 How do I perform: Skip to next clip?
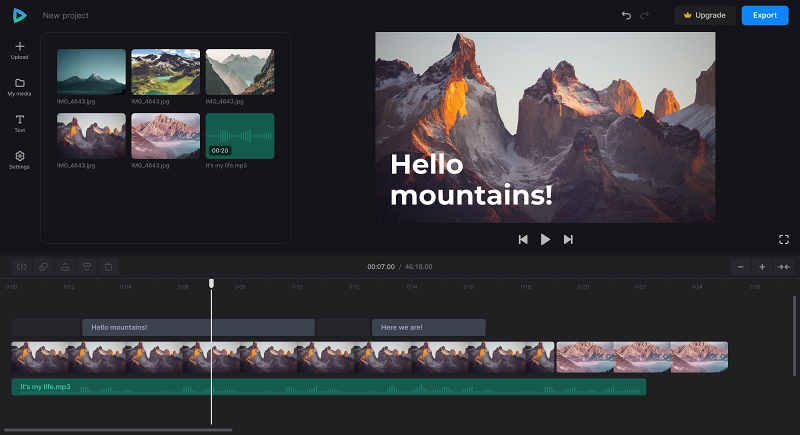(568, 240)
